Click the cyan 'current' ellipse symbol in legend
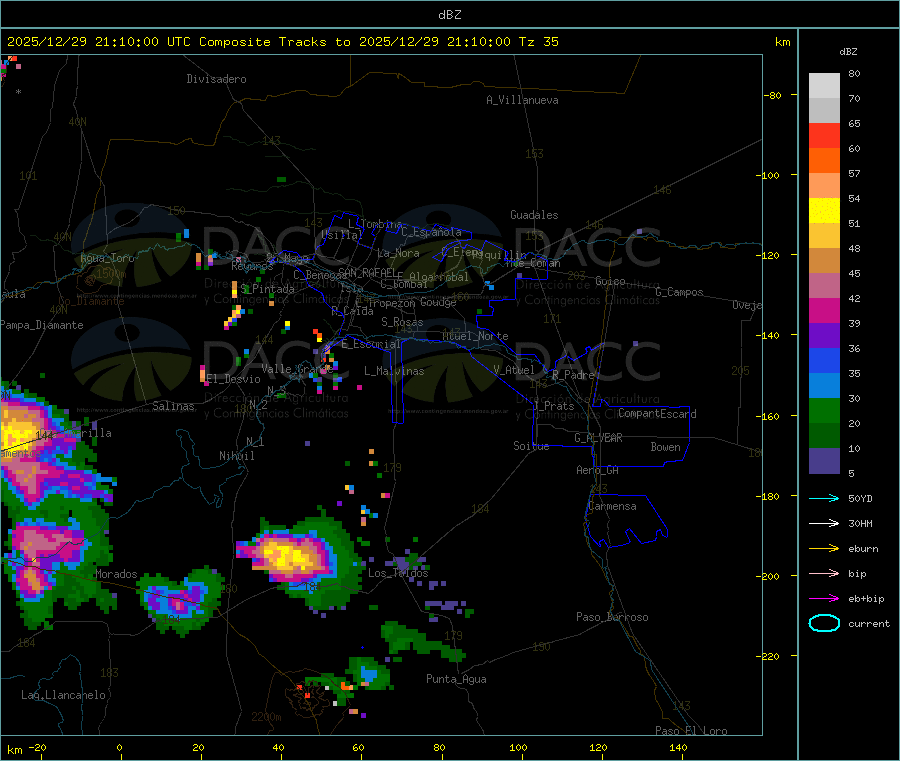 (x=824, y=623)
